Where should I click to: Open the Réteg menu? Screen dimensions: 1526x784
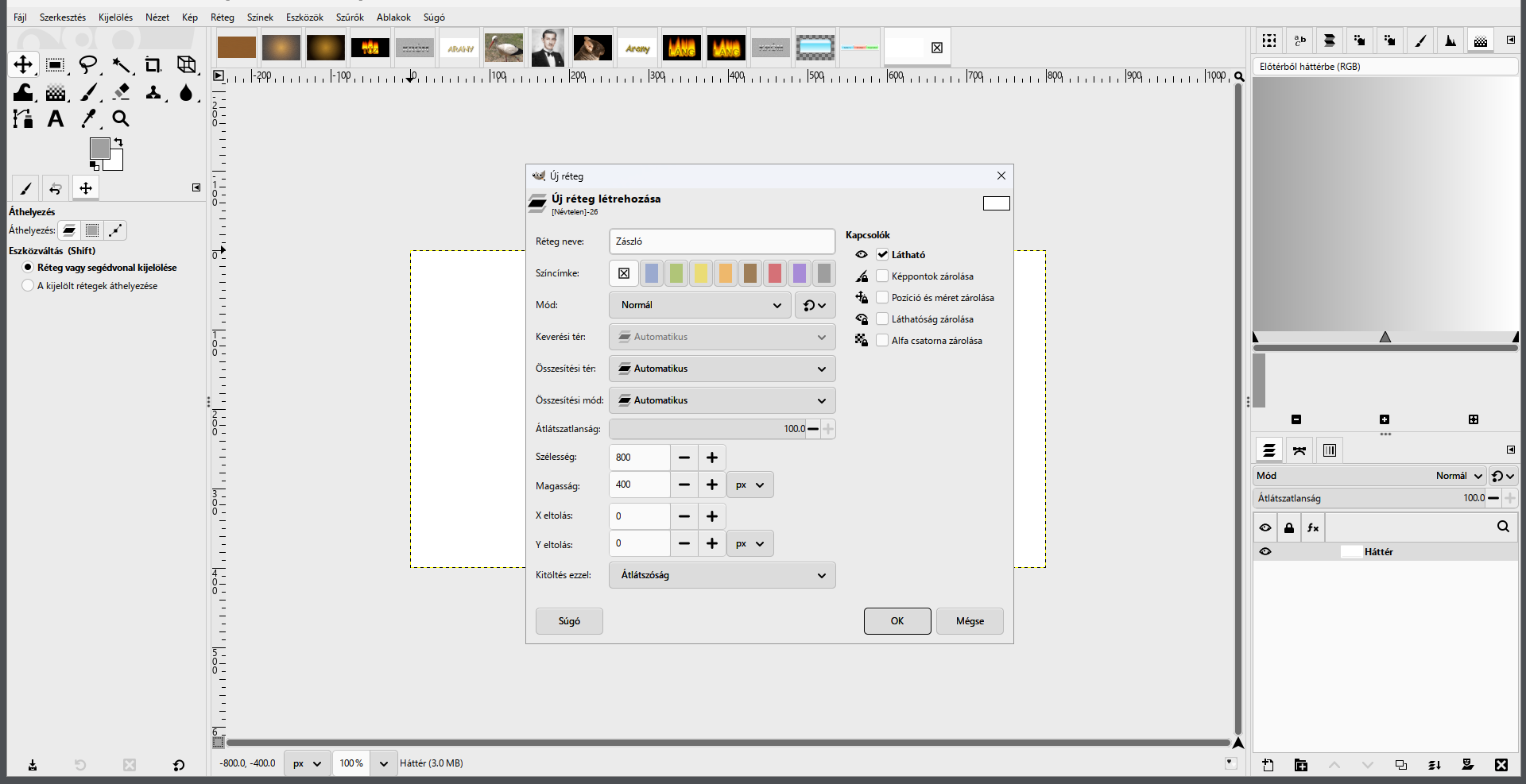(223, 17)
